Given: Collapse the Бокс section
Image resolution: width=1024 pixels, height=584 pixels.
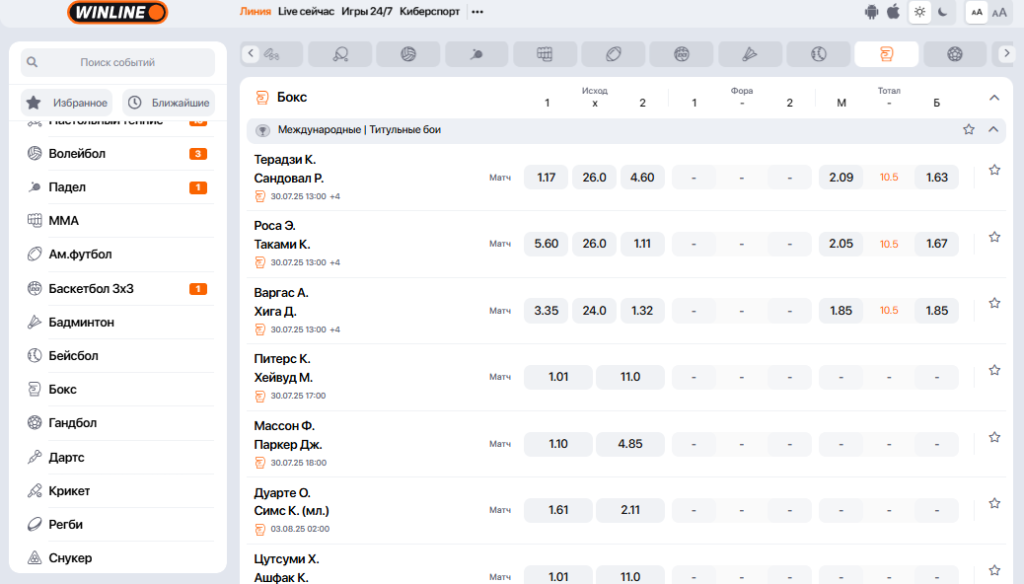Looking at the screenshot, I should coord(994,98).
